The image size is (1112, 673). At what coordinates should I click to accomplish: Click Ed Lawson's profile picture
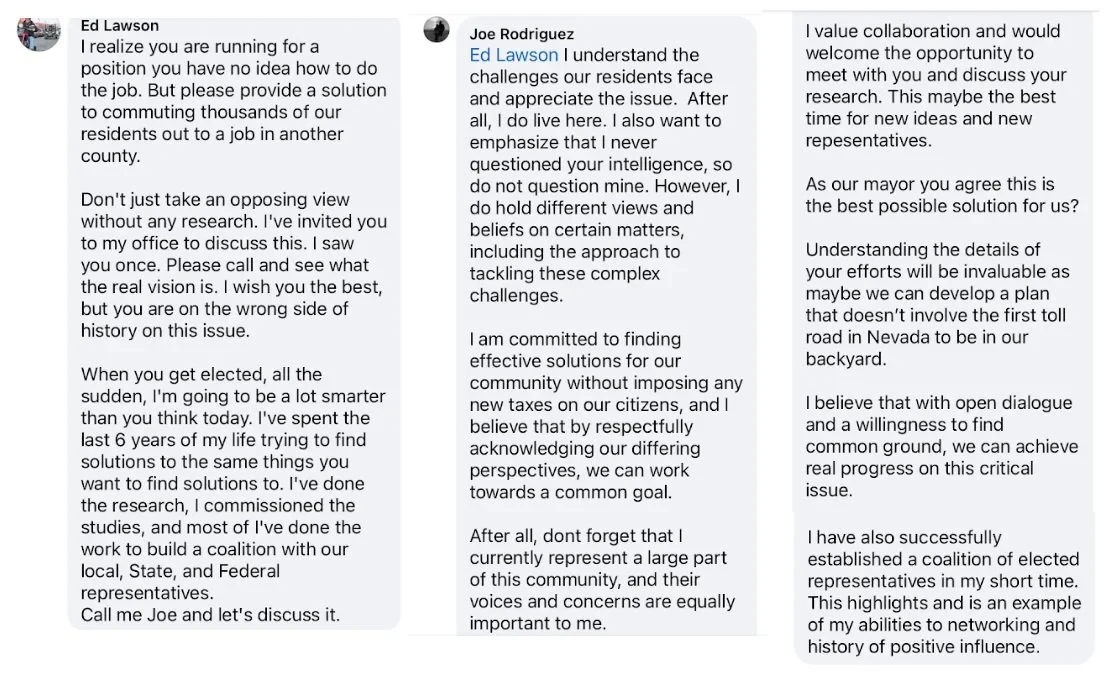pos(39,33)
